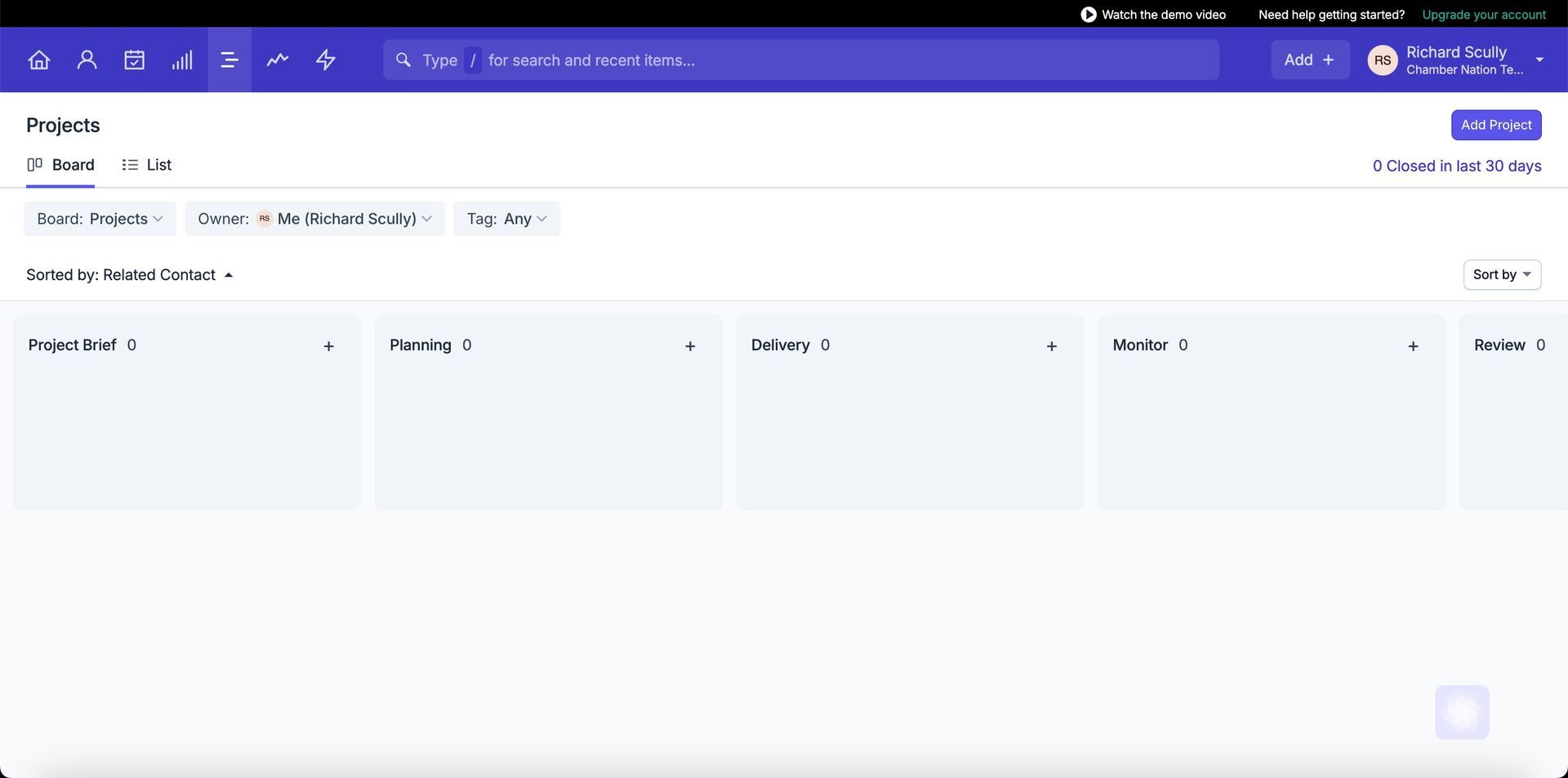Toggle Related Contact sort direction arrow
The height and width of the screenshot is (778, 1568).
[x=229, y=275]
